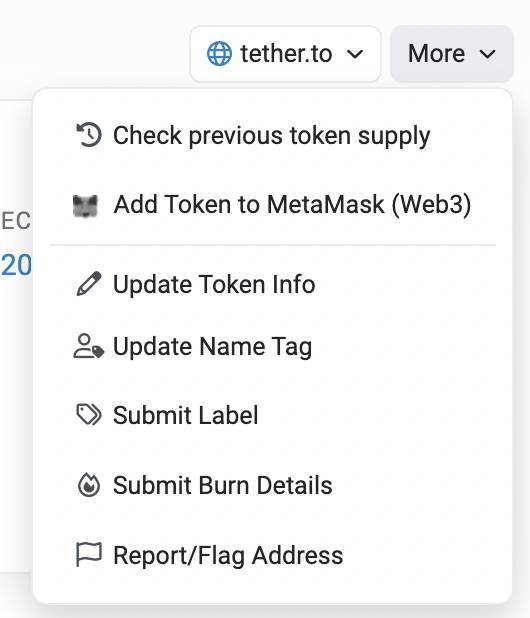The height and width of the screenshot is (618, 530).
Task: Click the globe icon beside tether.to
Action: click(x=219, y=53)
